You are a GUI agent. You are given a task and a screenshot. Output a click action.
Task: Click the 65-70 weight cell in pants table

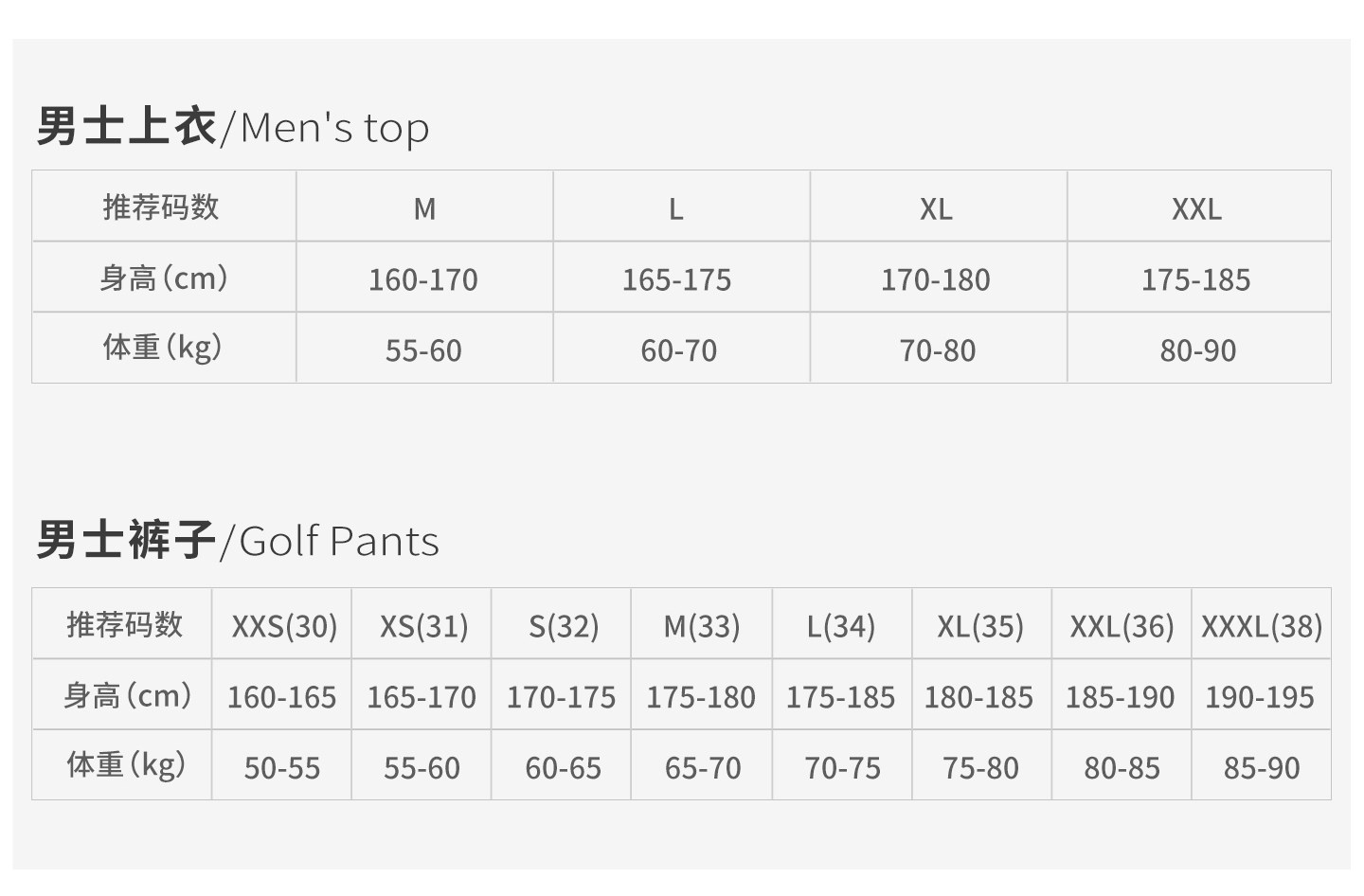tap(701, 766)
